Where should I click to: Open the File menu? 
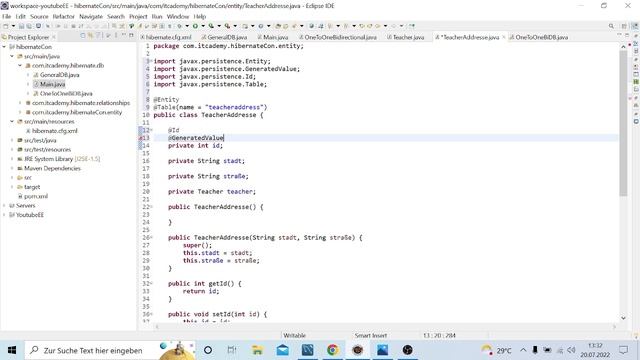[x=7, y=16]
